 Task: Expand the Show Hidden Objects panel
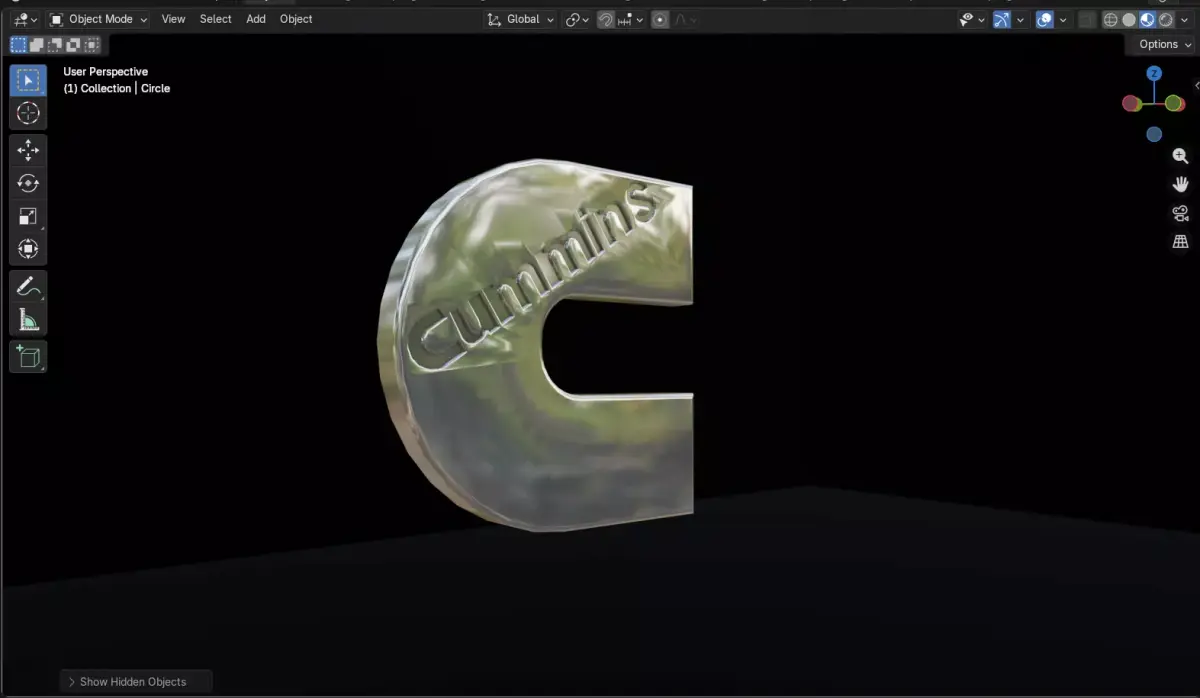[x=136, y=681]
